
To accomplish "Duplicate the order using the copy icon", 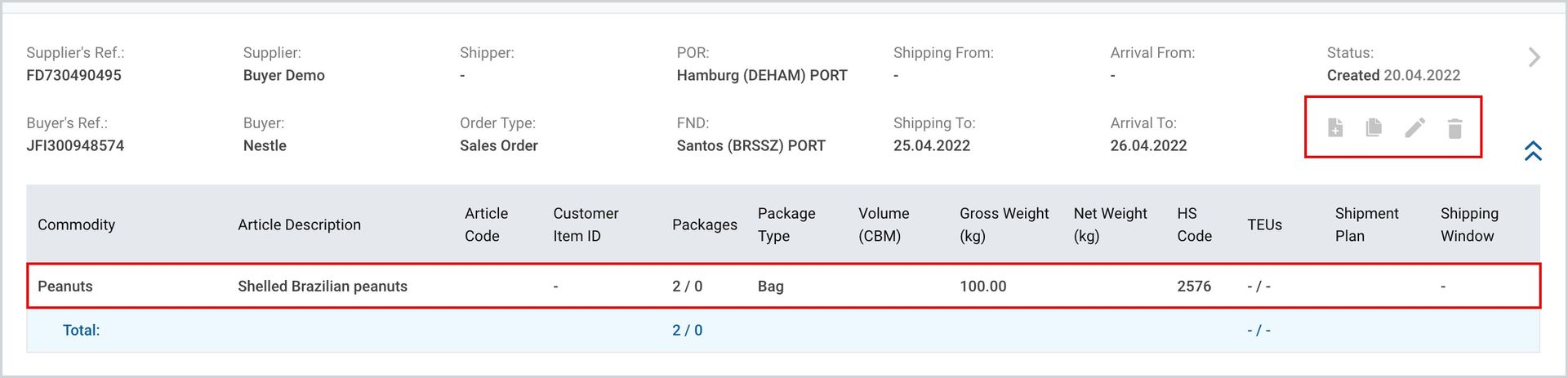I will point(1374,127).
